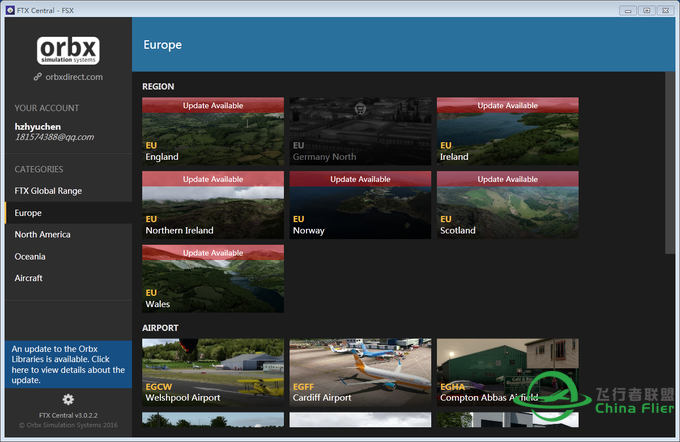Screen dimensions: 680x442
Task: Switch to North America category
Action: [69, 235]
